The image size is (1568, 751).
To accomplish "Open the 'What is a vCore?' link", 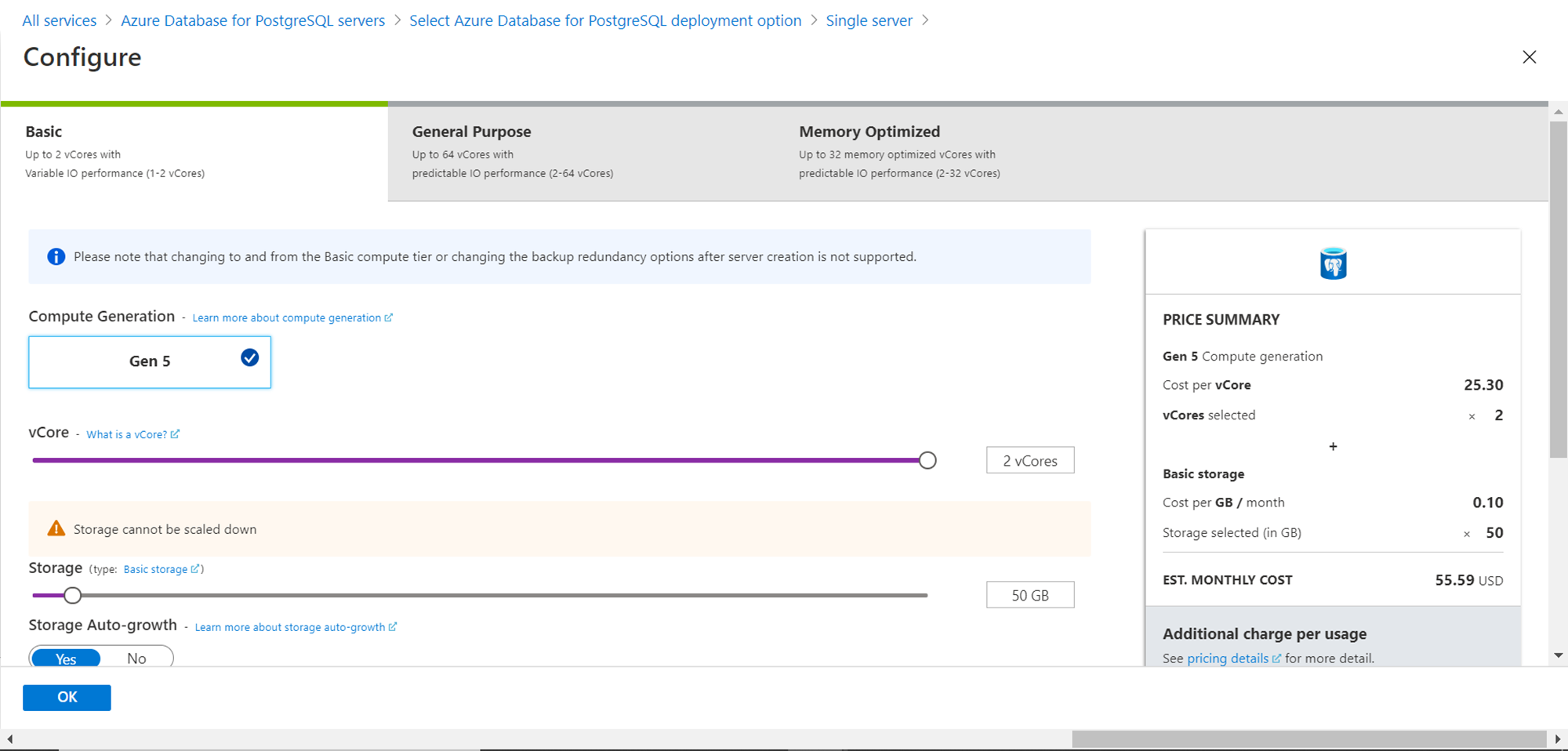I will point(127,434).
